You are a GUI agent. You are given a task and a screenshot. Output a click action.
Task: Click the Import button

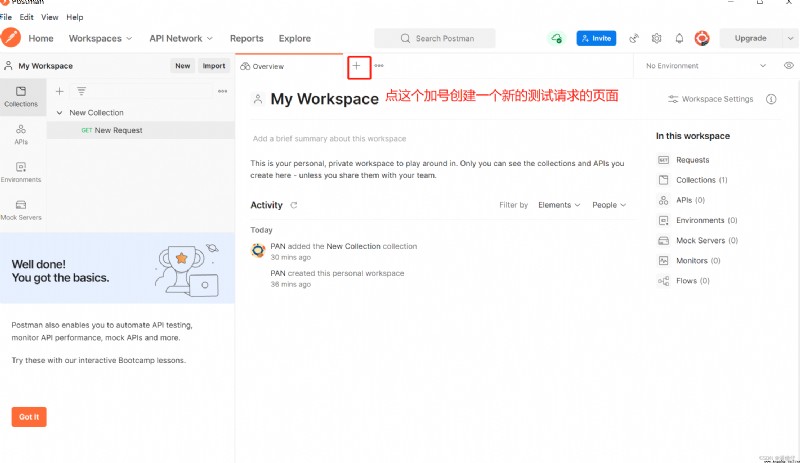pyautogui.click(x=214, y=66)
